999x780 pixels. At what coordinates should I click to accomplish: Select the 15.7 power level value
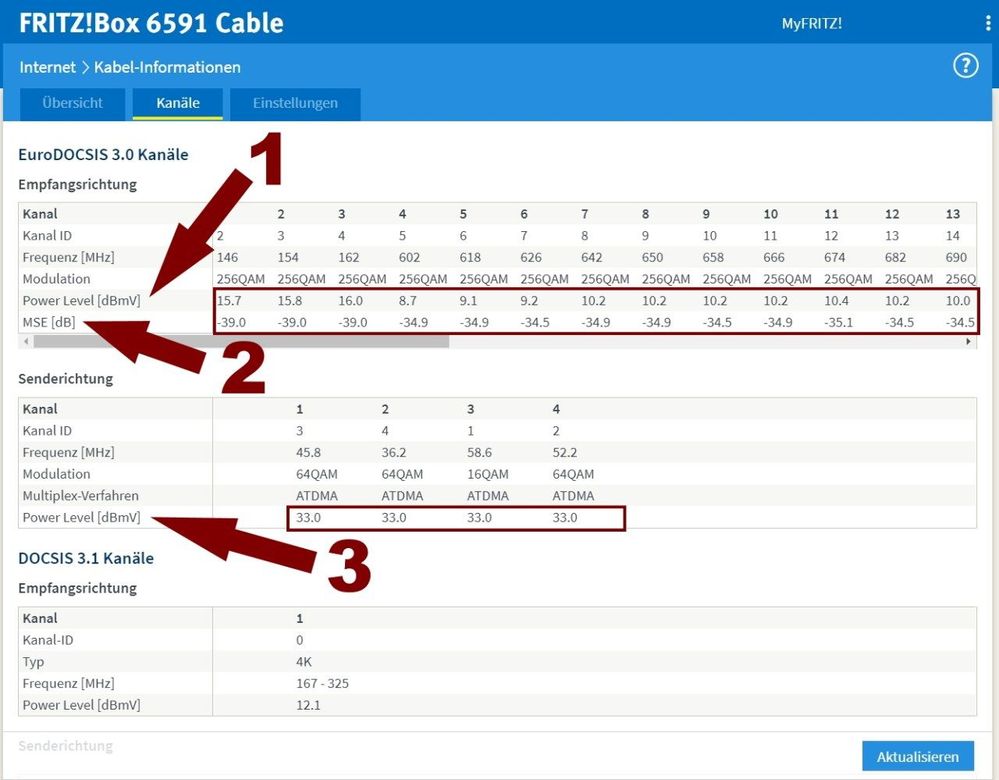pyautogui.click(x=229, y=301)
